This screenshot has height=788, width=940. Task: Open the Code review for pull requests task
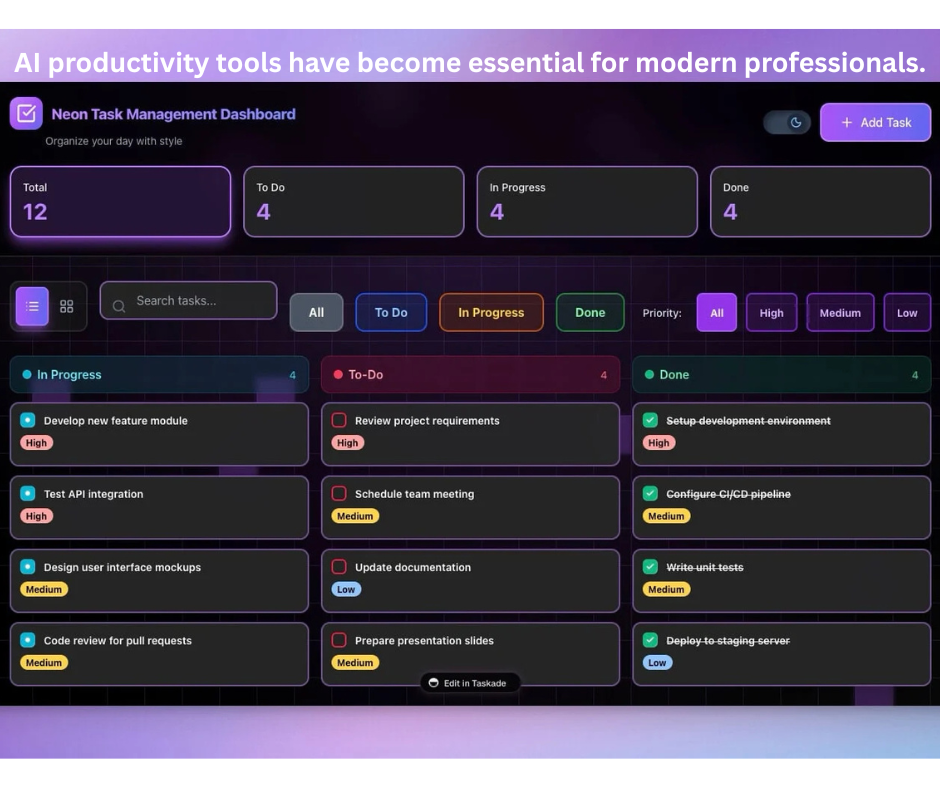(x=159, y=654)
